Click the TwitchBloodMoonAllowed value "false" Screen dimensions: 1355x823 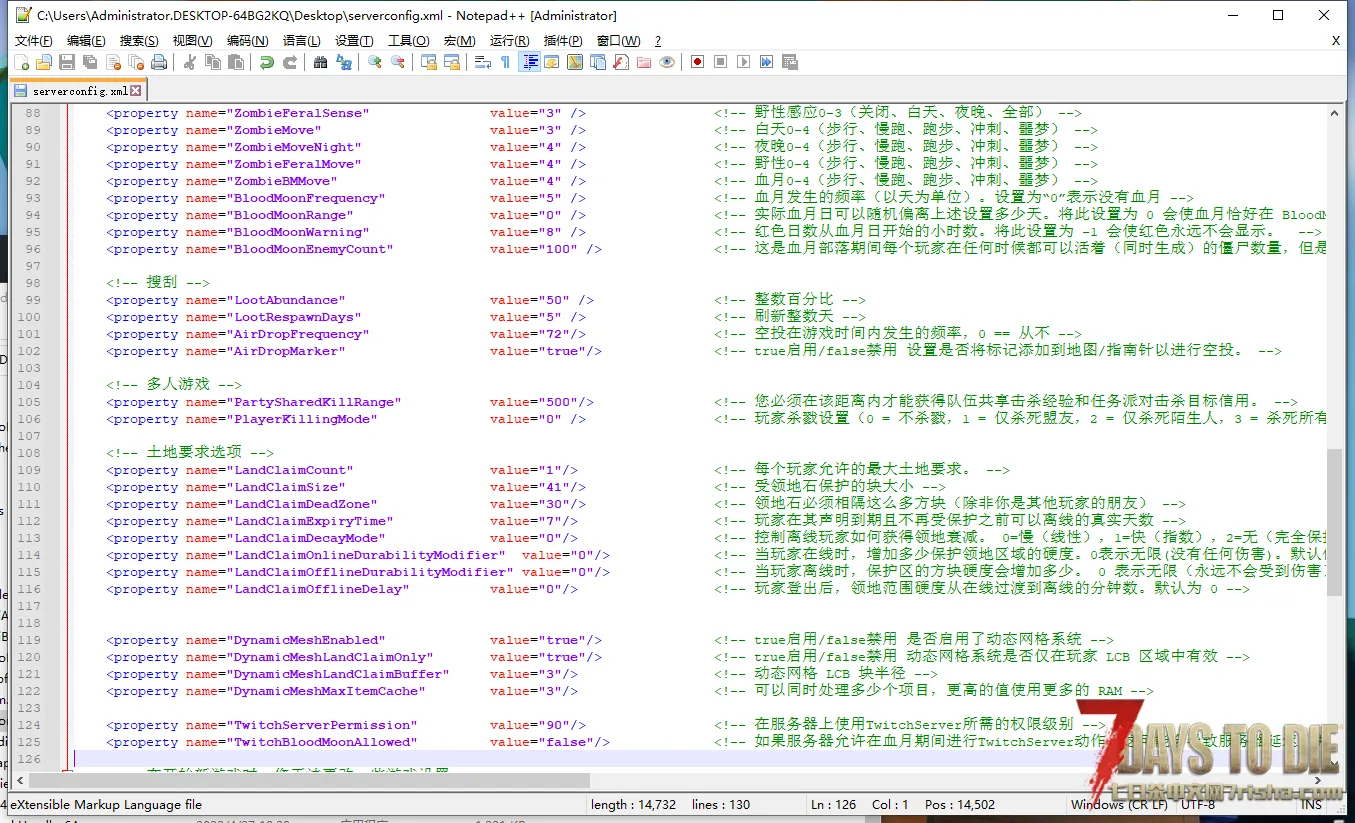(565, 742)
